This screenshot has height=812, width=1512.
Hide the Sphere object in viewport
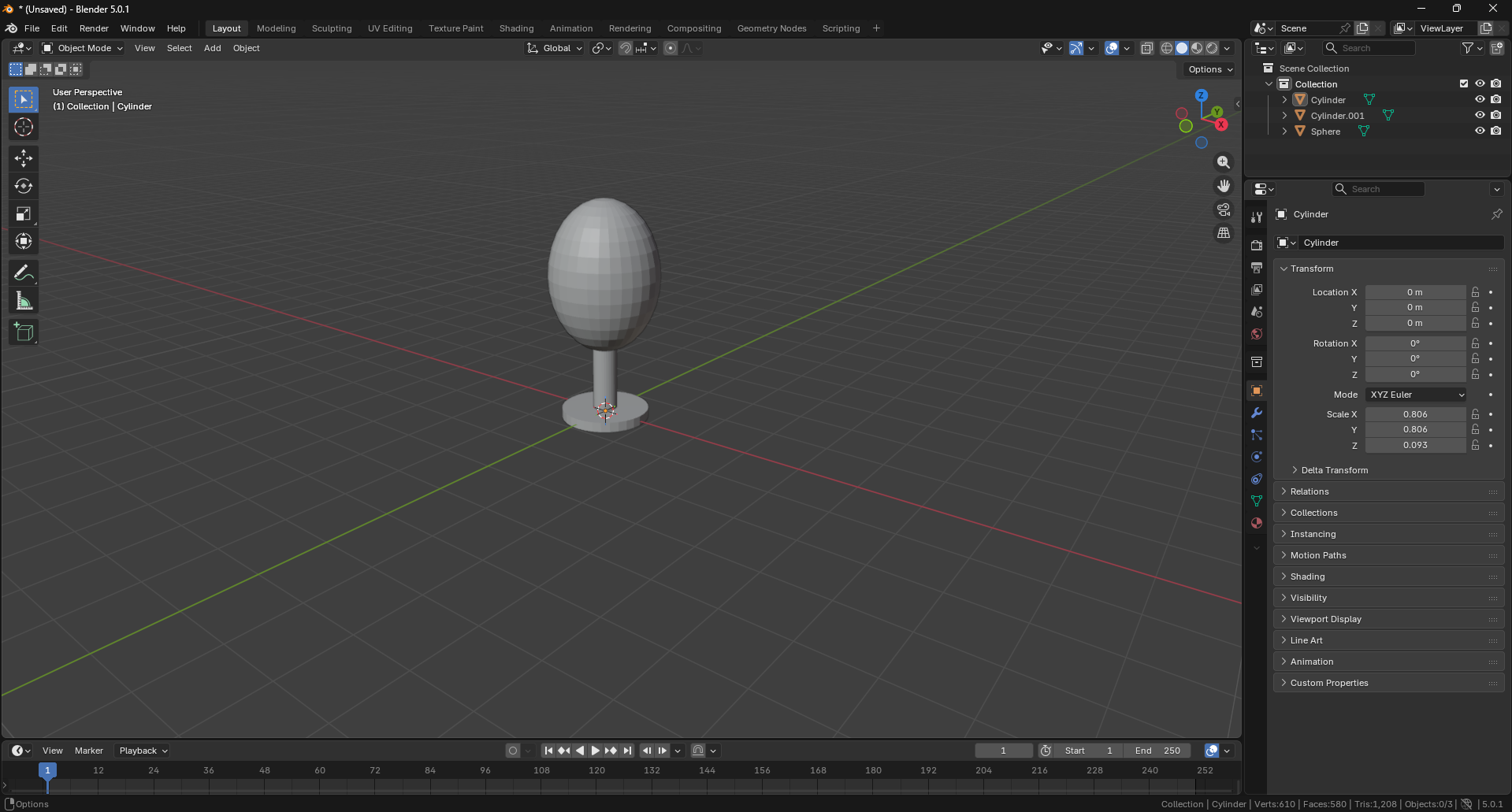1480,132
